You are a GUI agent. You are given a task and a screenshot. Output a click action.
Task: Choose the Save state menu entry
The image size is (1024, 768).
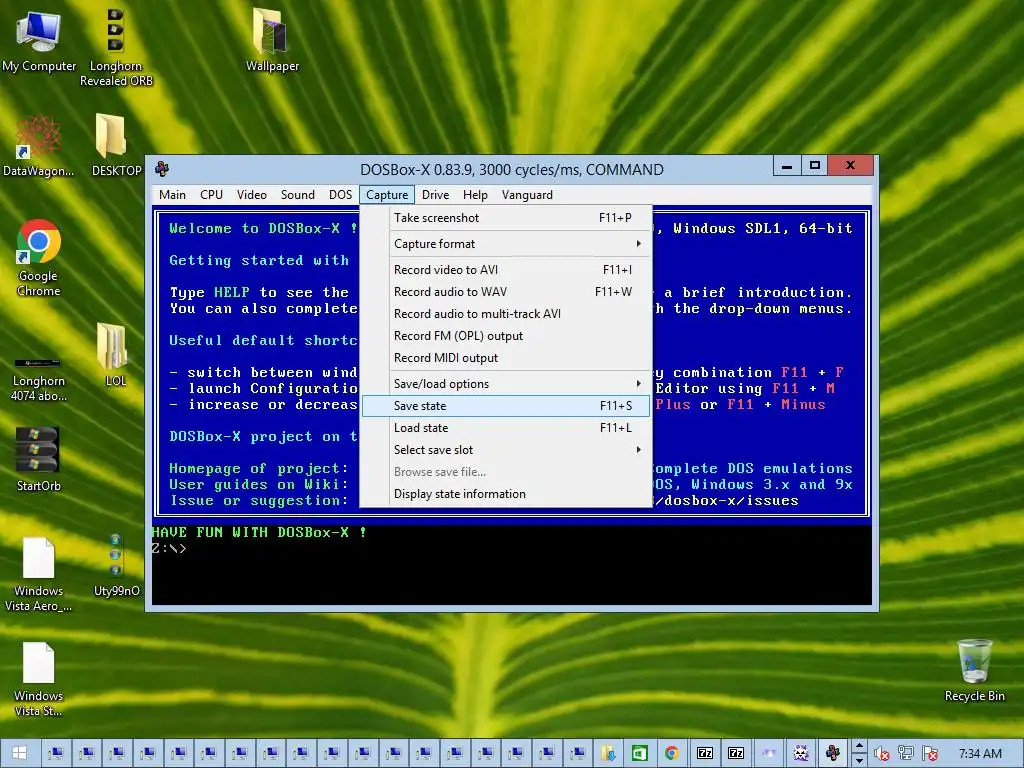[506, 406]
